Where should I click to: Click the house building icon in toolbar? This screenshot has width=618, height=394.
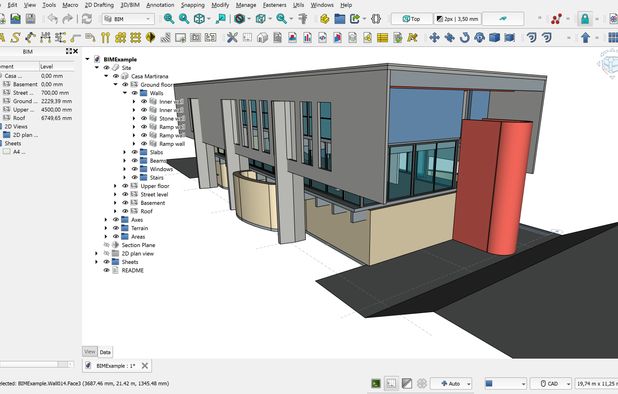click(x=262, y=37)
